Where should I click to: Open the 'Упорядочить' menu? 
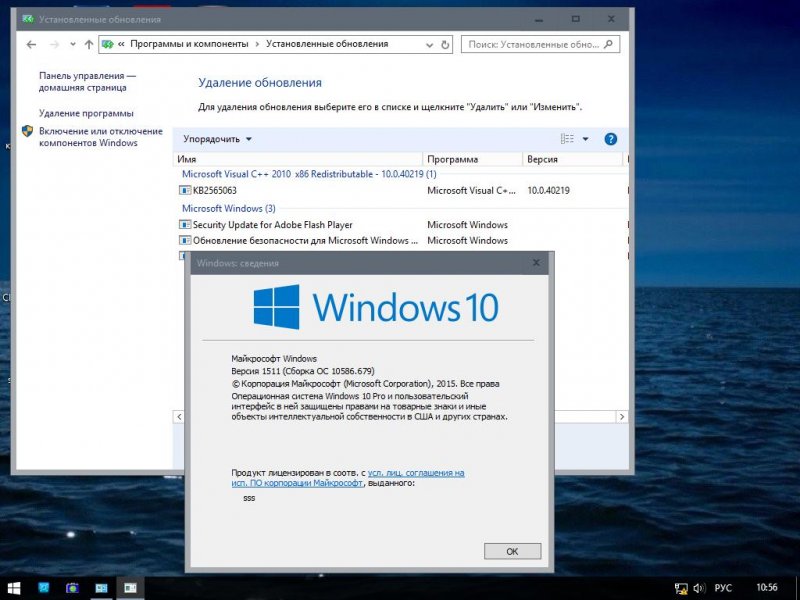coord(217,139)
